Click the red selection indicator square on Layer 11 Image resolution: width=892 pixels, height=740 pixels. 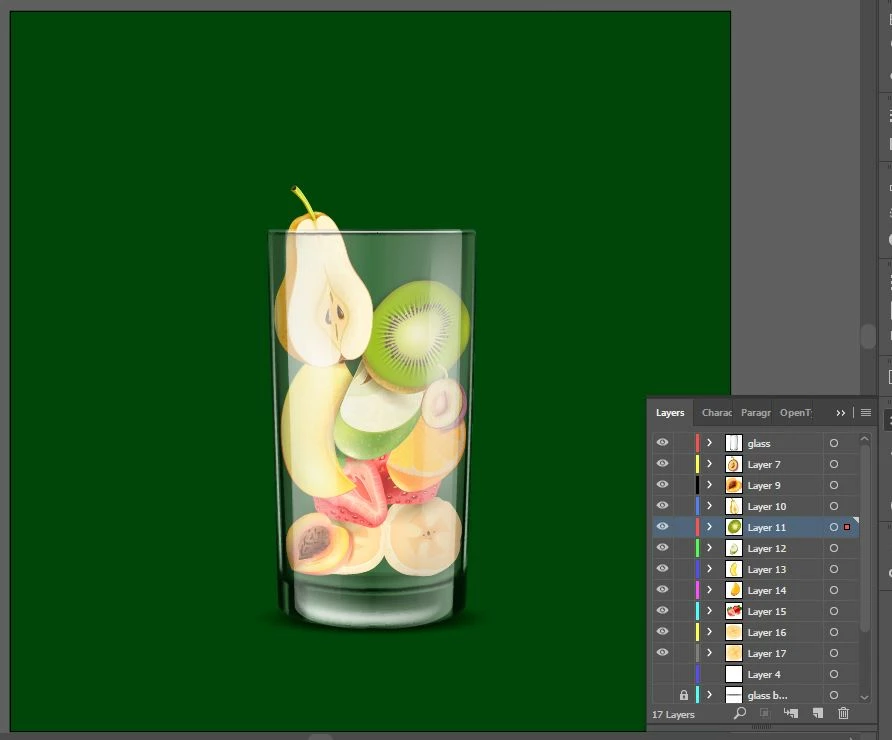(847, 527)
